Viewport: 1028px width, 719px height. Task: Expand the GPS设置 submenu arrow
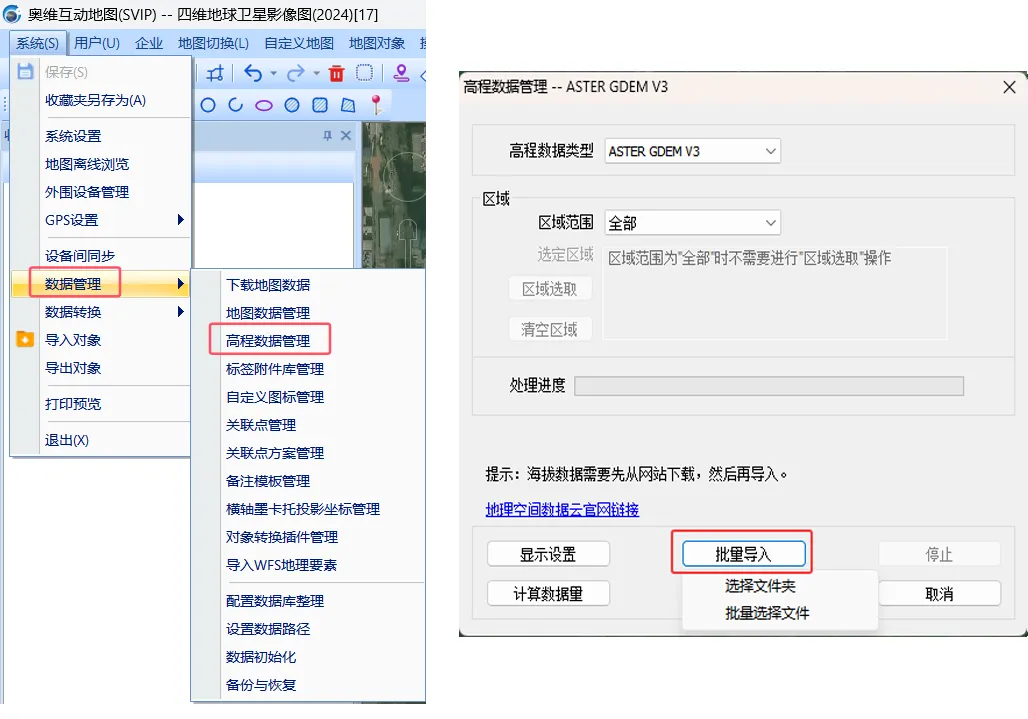[x=181, y=220]
